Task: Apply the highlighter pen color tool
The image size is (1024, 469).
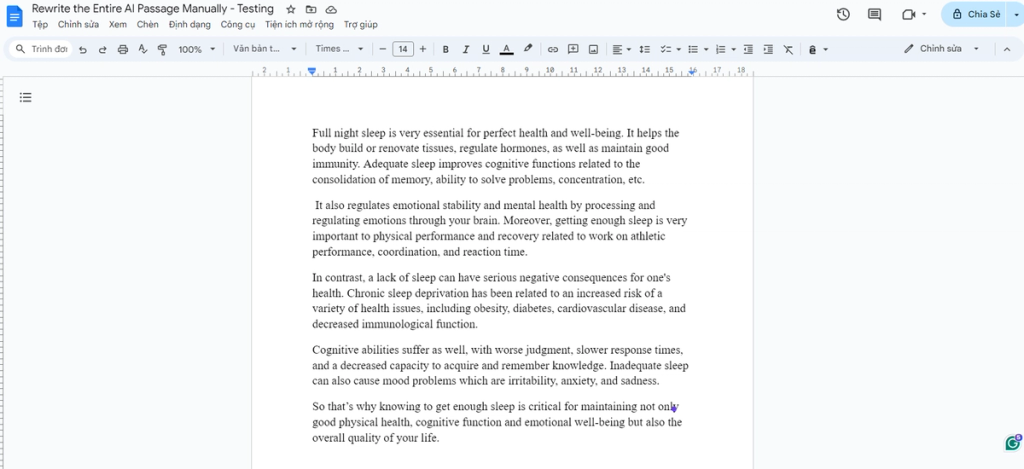Action: pos(528,49)
